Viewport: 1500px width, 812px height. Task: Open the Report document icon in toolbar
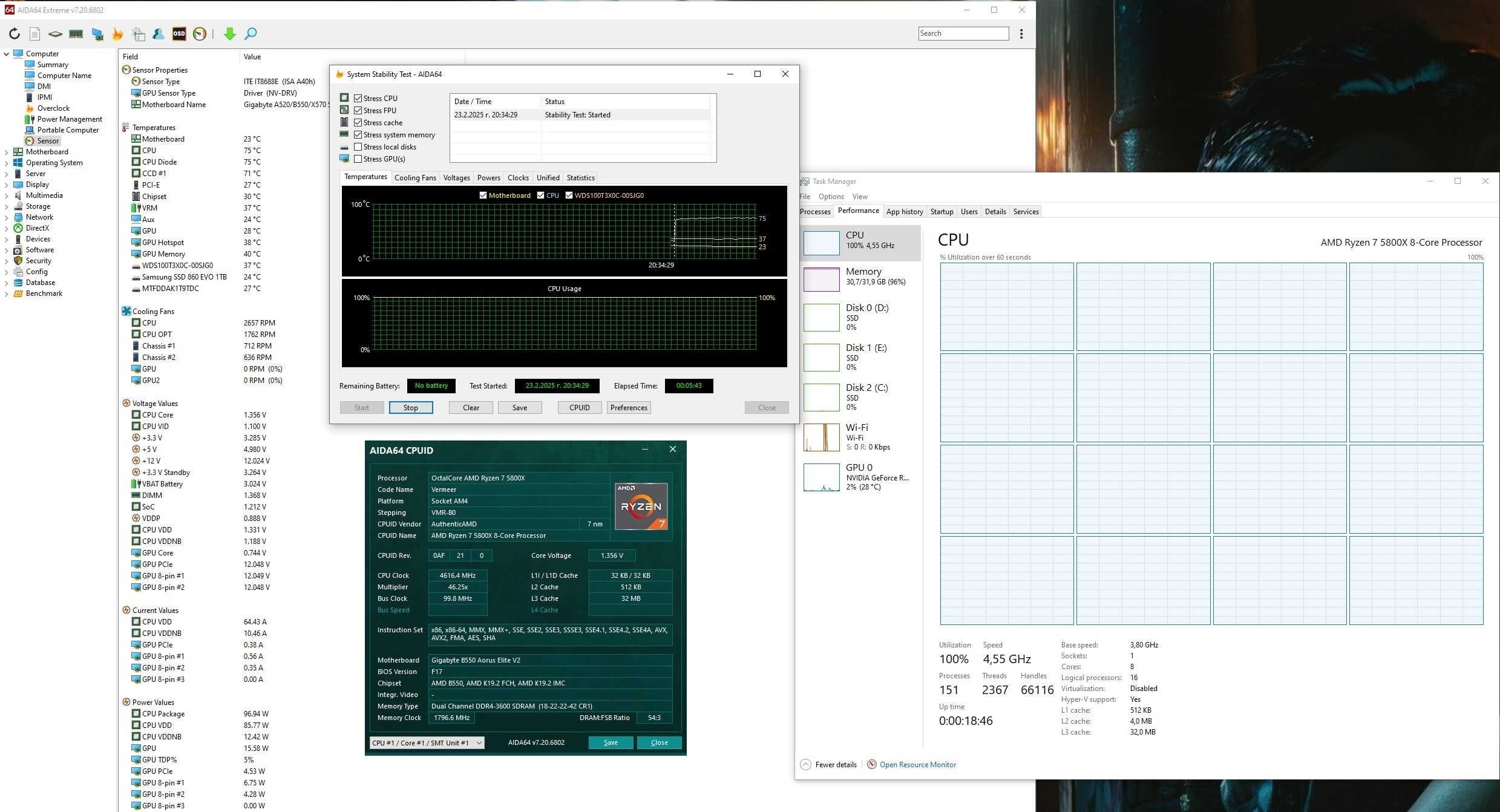[x=35, y=34]
